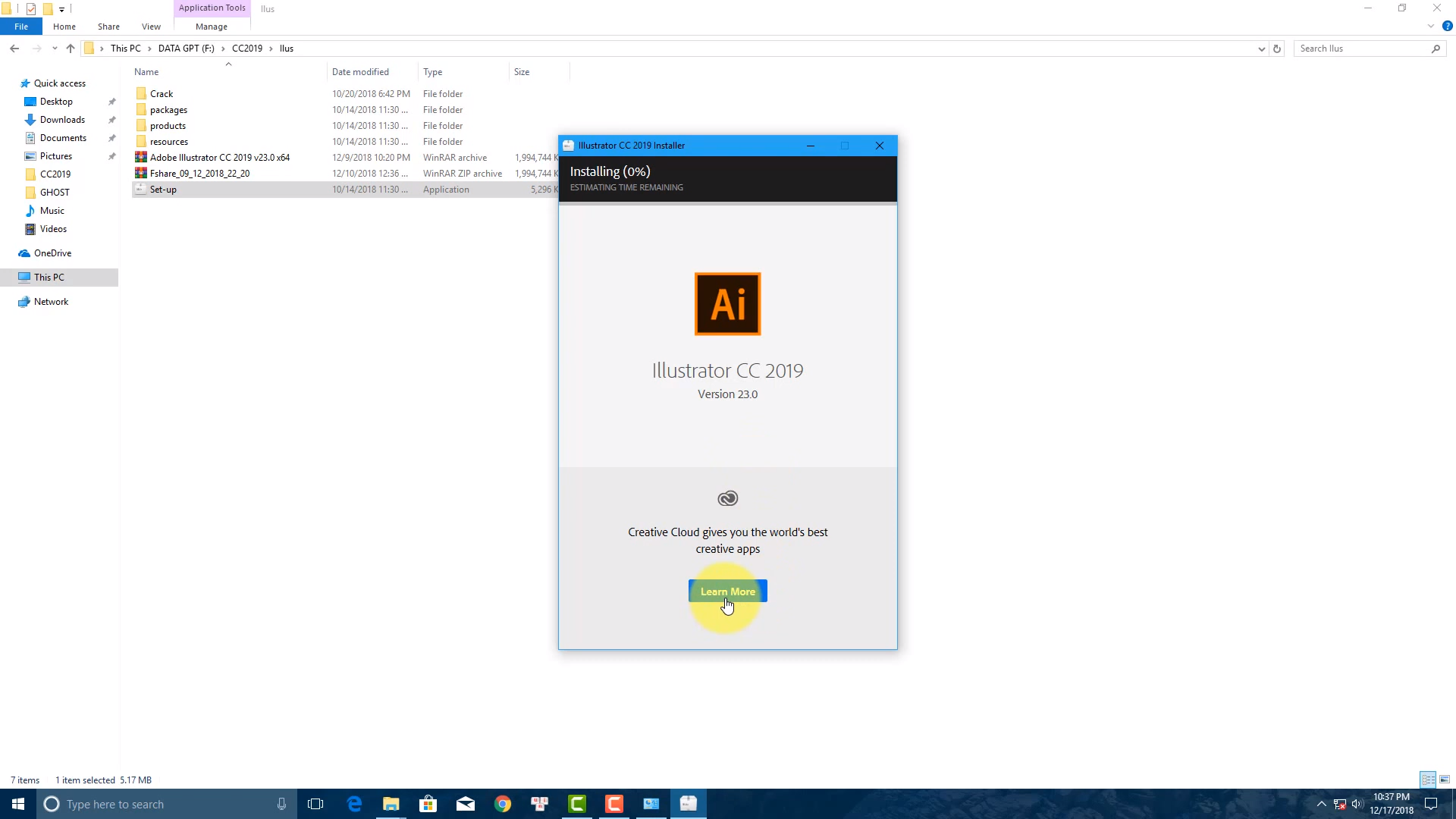The image size is (1456, 819).
Task: Open Pictures in navigation pane
Action: click(x=56, y=156)
